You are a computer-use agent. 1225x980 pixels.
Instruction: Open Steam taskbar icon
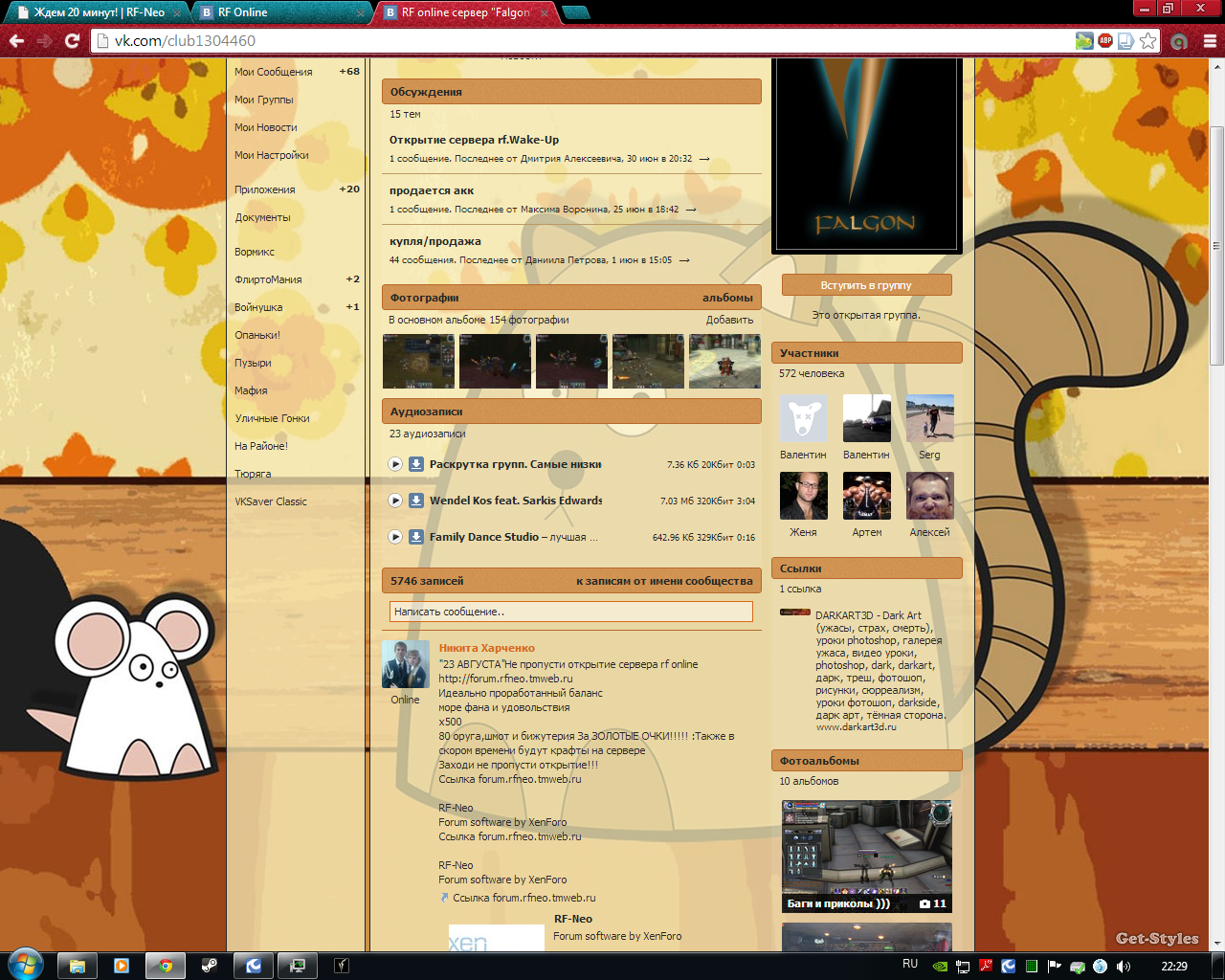(210, 966)
